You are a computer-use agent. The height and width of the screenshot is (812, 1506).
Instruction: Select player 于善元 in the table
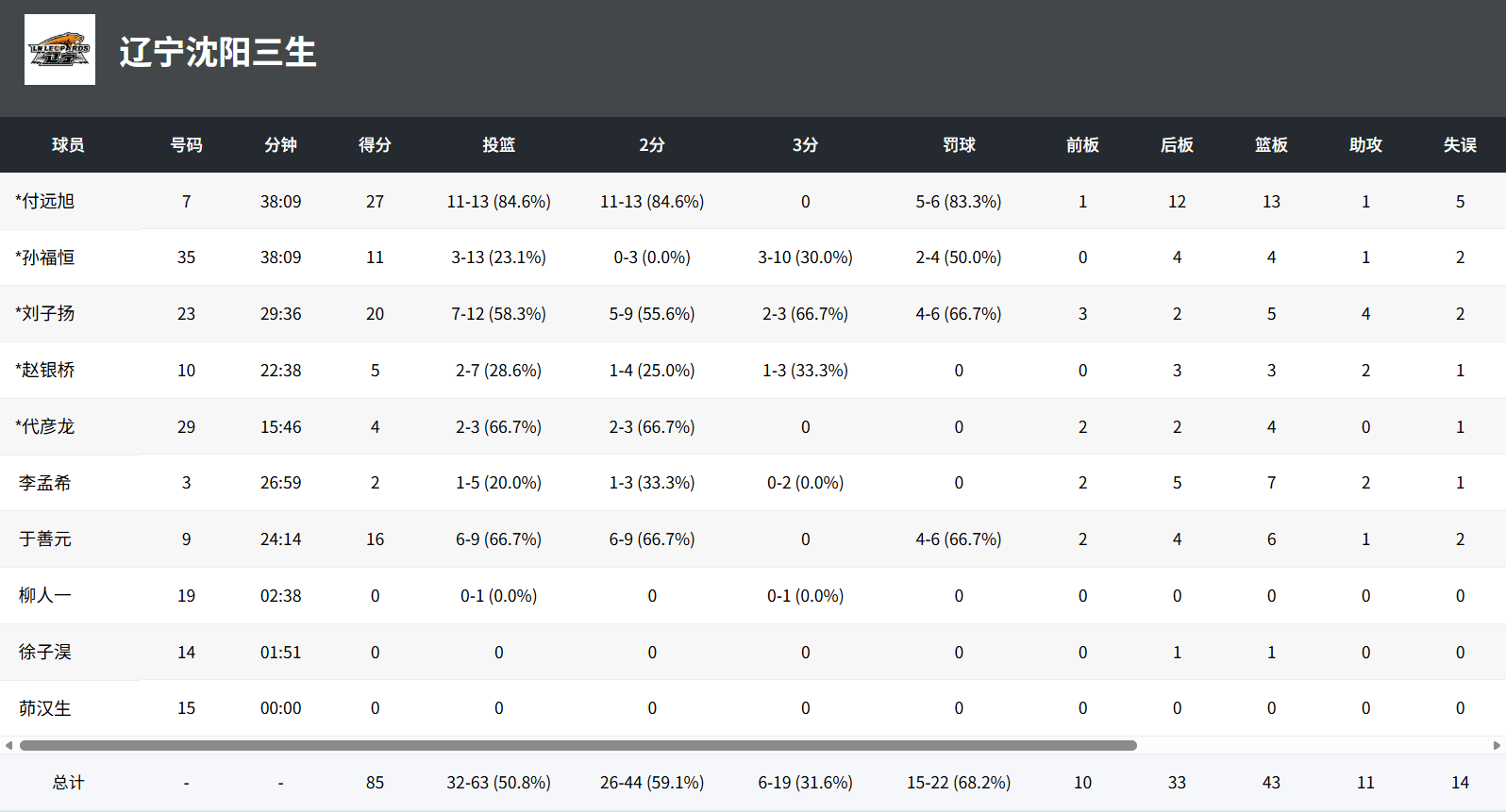45,539
